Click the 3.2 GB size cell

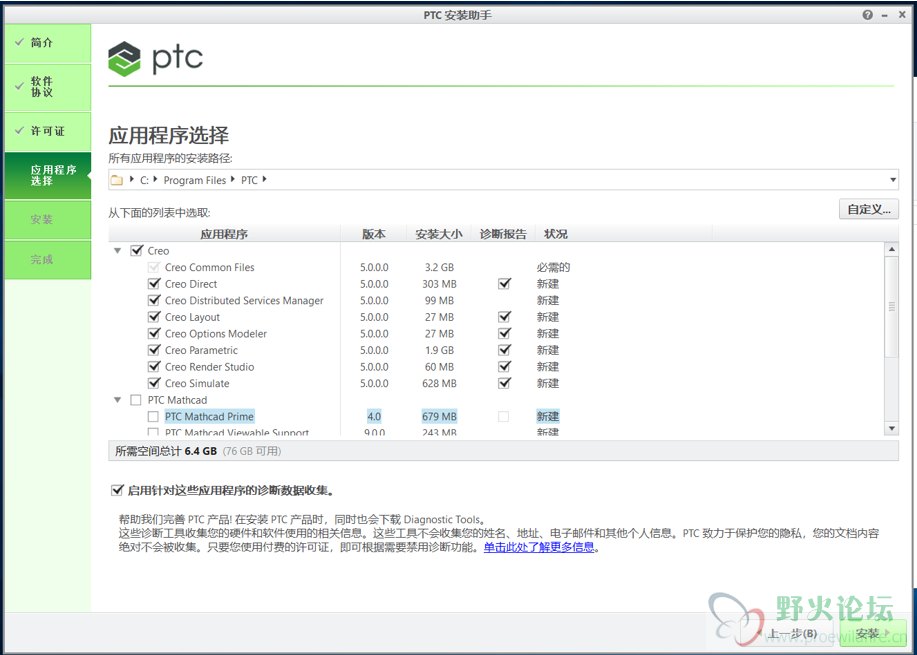click(x=439, y=267)
